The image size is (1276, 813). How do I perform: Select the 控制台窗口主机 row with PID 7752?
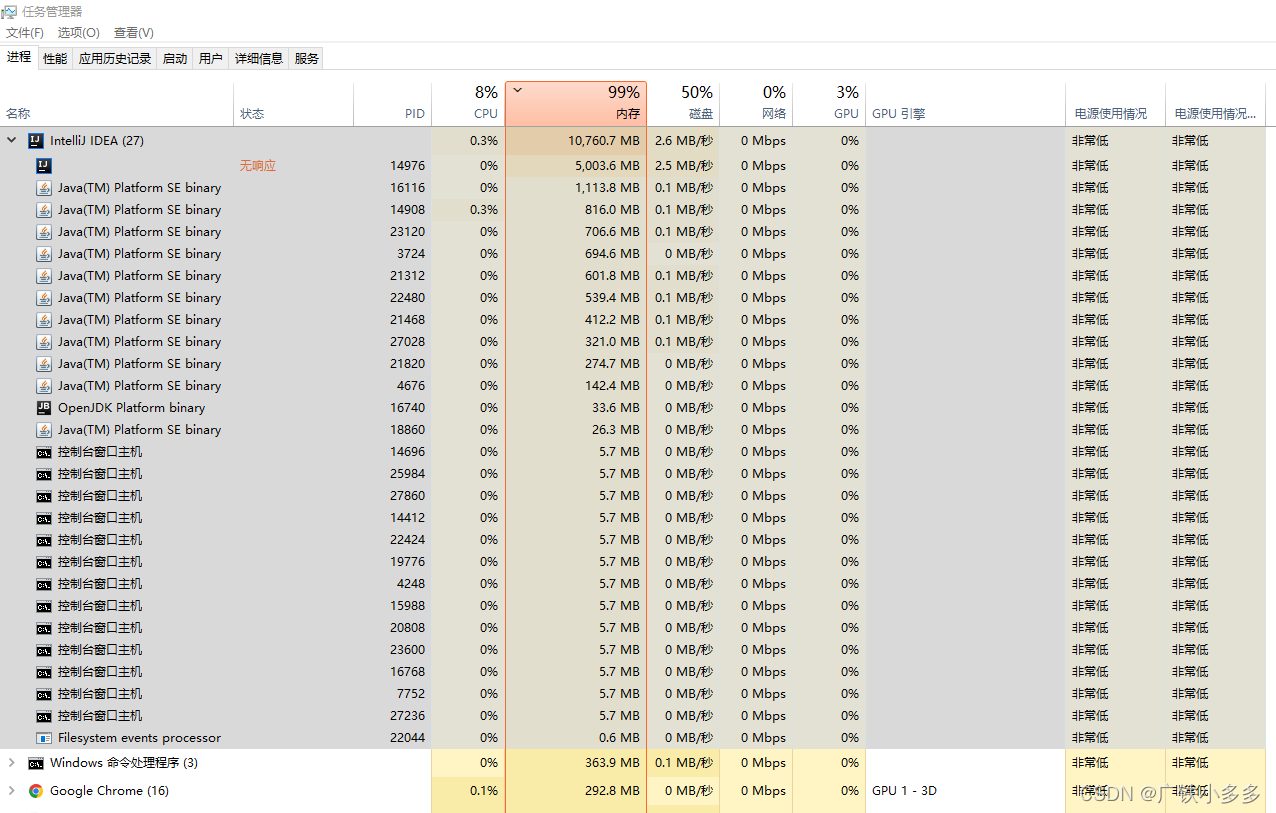pos(632,694)
